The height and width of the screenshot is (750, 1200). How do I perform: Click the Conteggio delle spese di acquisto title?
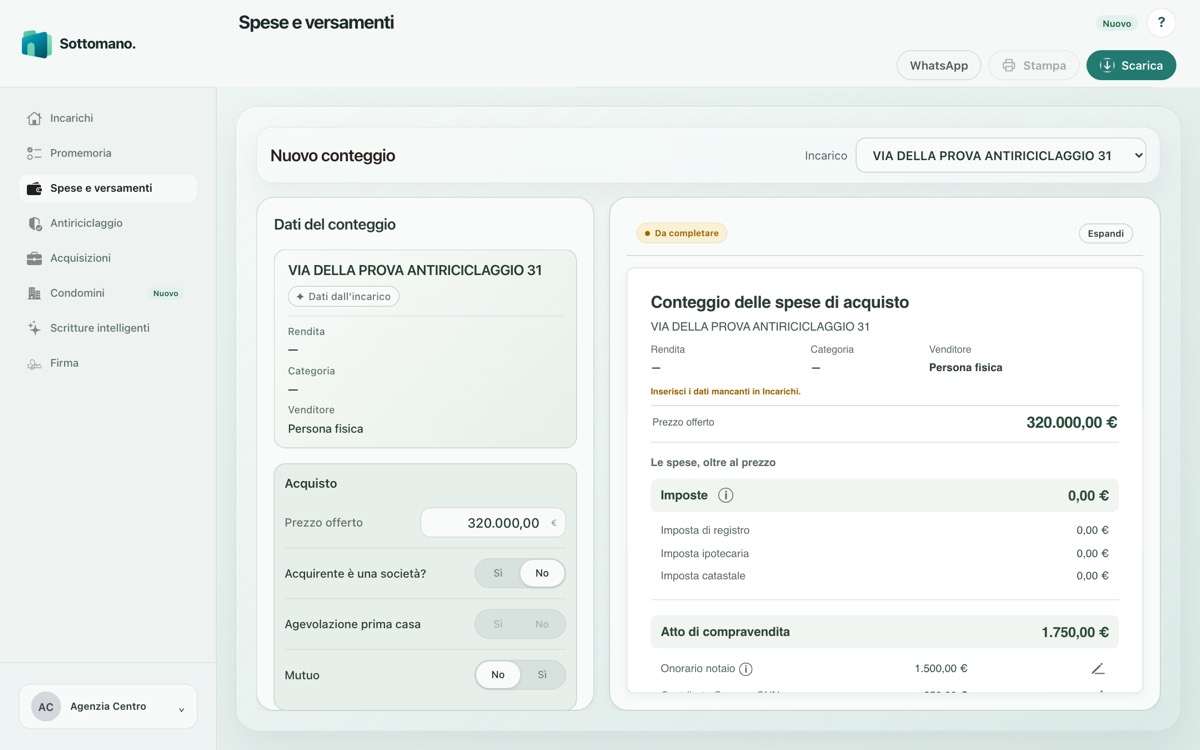pyautogui.click(x=780, y=302)
